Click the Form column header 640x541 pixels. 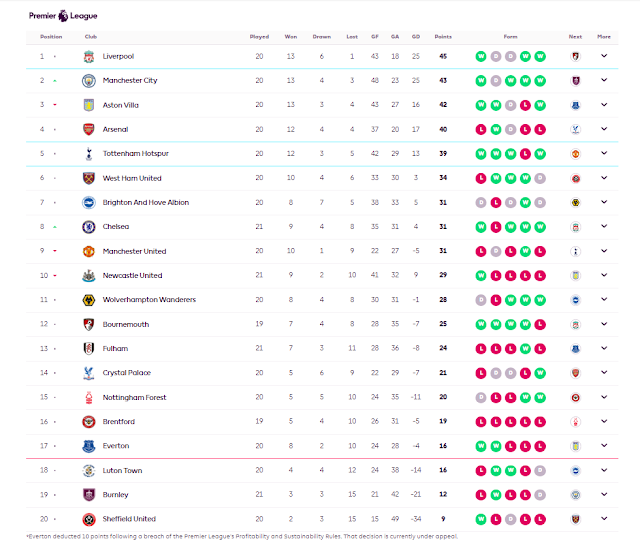pos(510,37)
